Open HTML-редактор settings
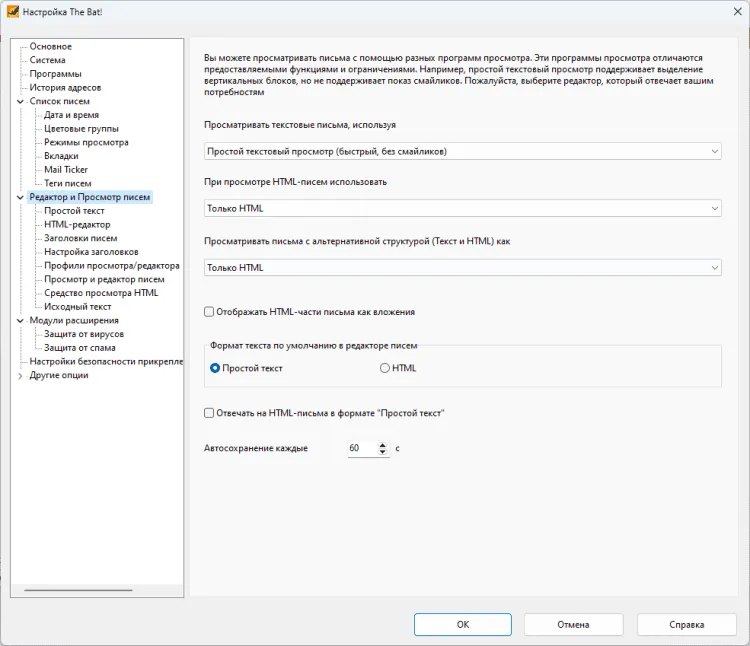This screenshot has height=646, width=750. pos(77,224)
